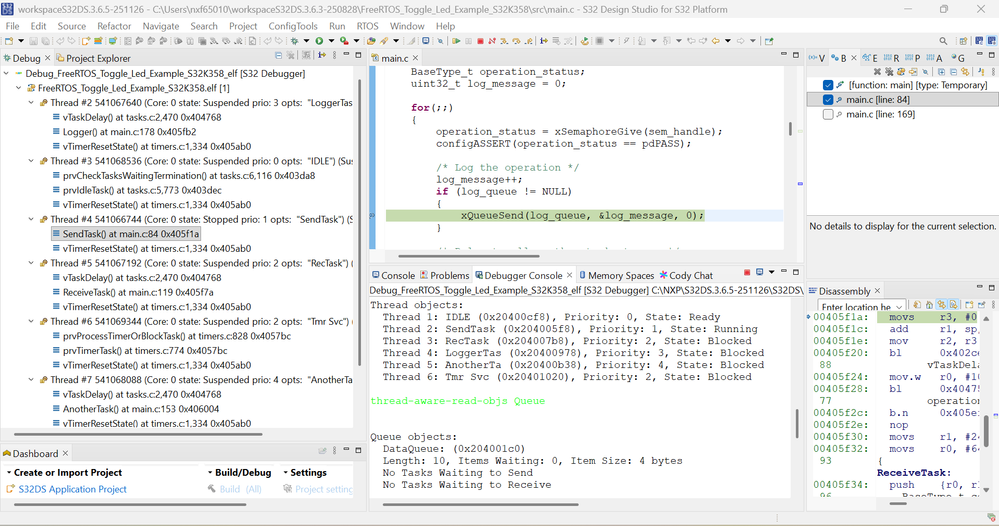999x526 pixels.
Task: Click Refresh view icon in Disassembly toolbar
Action: coord(917,305)
